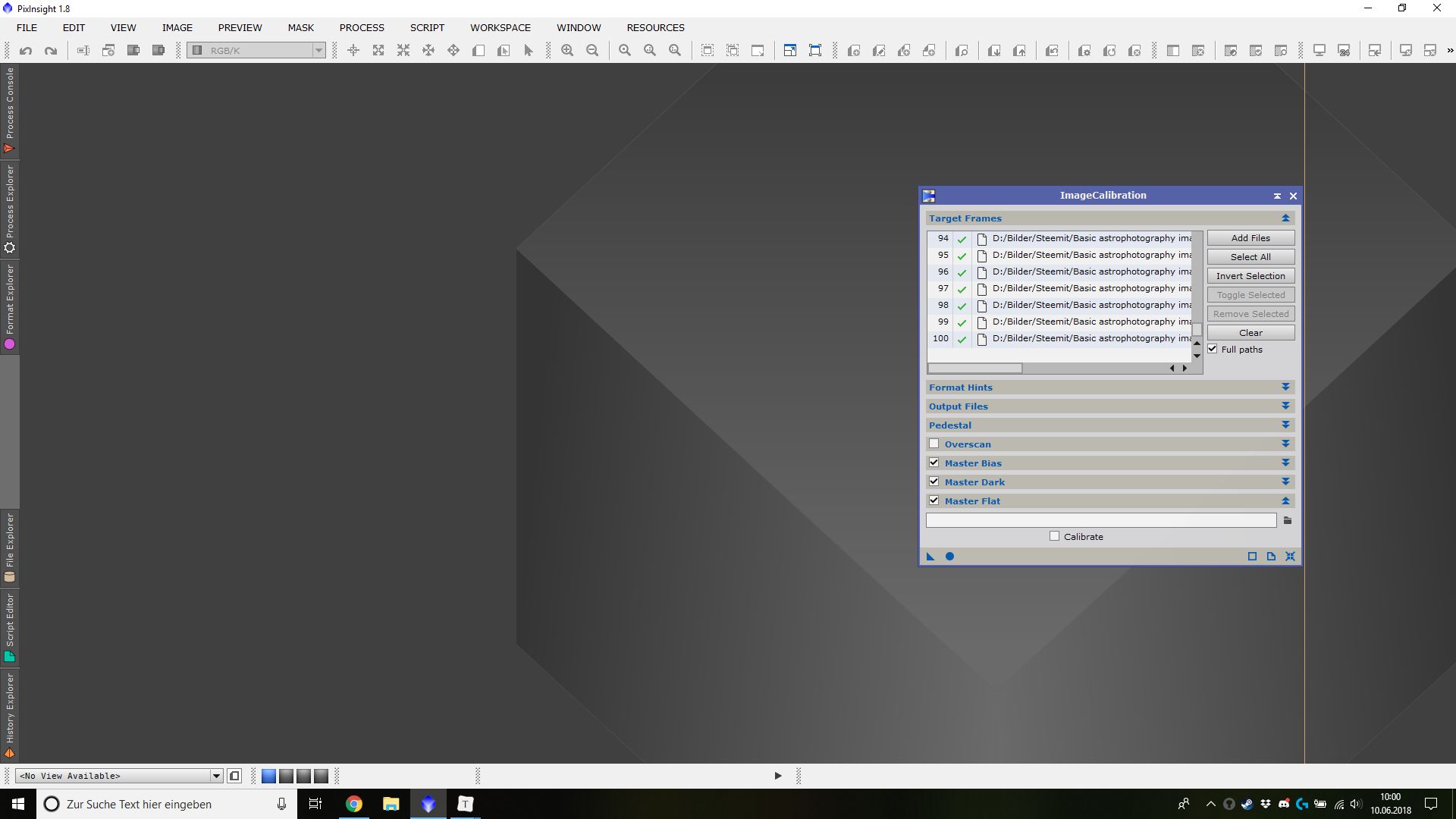Click the Clear button
Image resolution: width=1456 pixels, height=819 pixels.
pyautogui.click(x=1250, y=333)
